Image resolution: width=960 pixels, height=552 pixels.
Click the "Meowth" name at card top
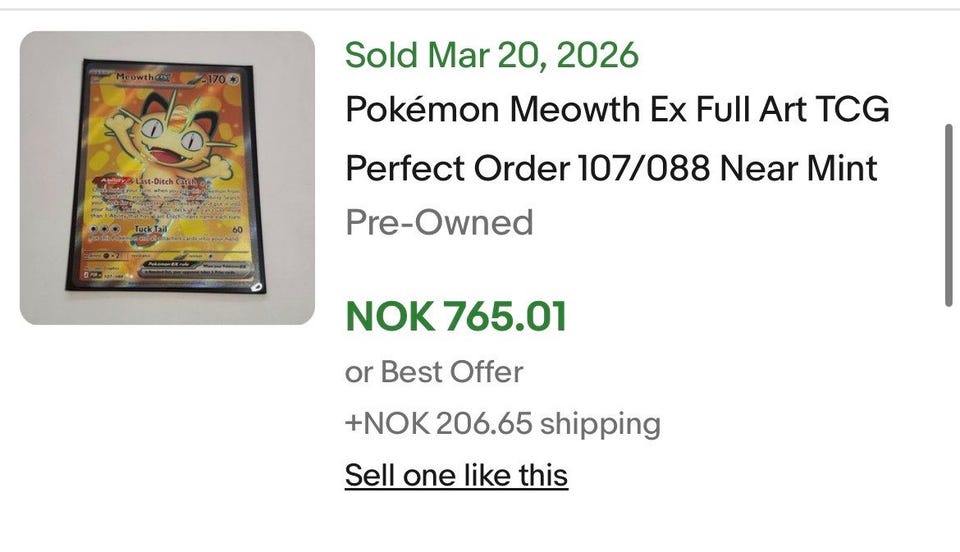131,75
